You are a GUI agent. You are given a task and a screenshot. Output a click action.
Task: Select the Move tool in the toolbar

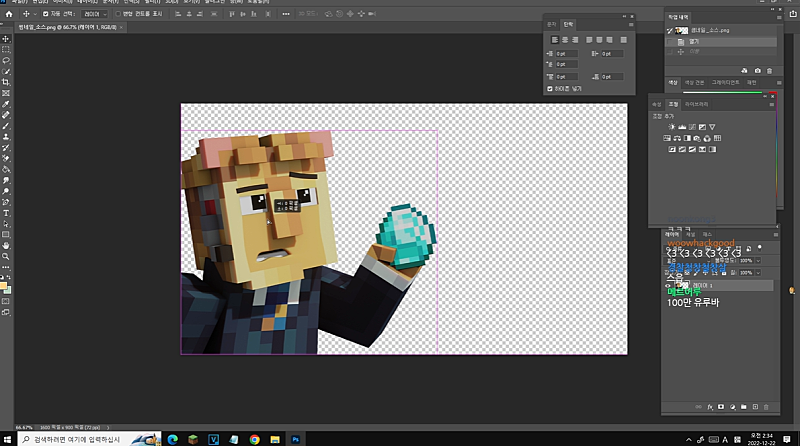tap(6, 39)
